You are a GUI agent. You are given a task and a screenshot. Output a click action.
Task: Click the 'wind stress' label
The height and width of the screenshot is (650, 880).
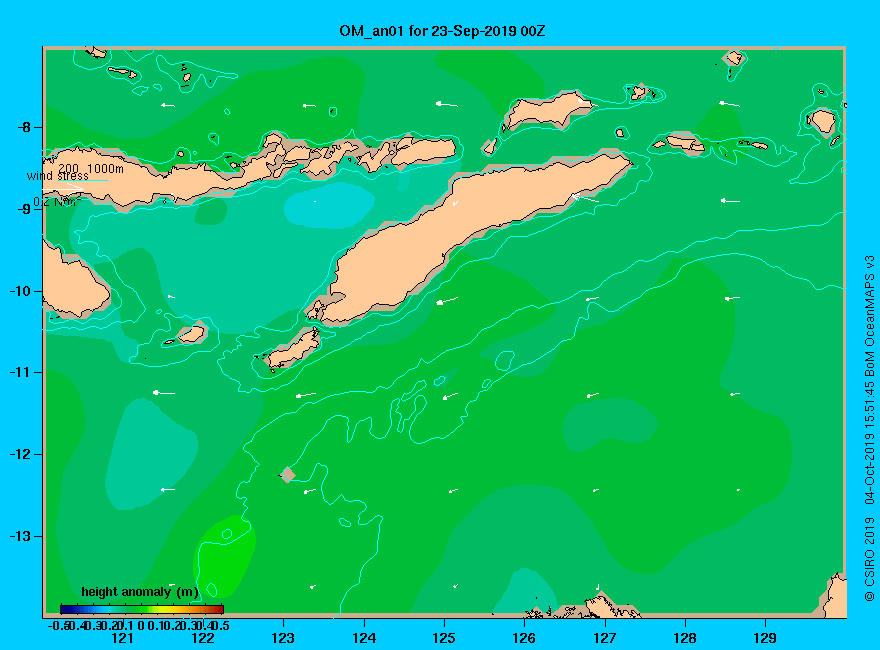tap(57, 176)
